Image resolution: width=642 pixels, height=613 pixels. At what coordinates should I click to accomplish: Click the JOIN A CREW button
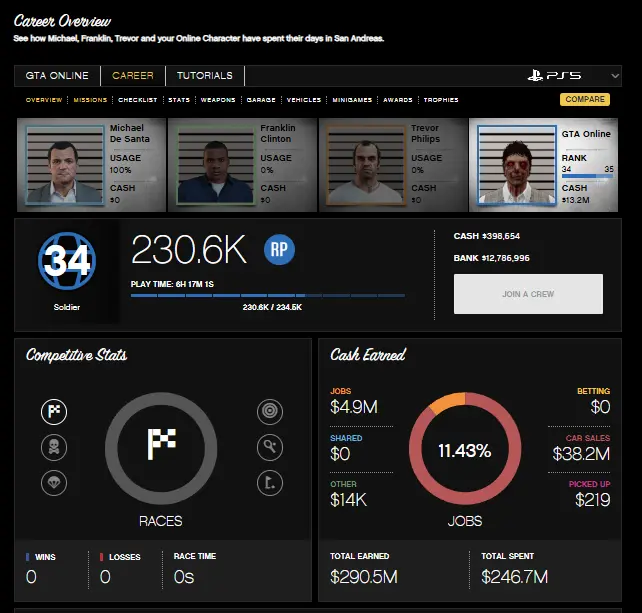tap(528, 294)
